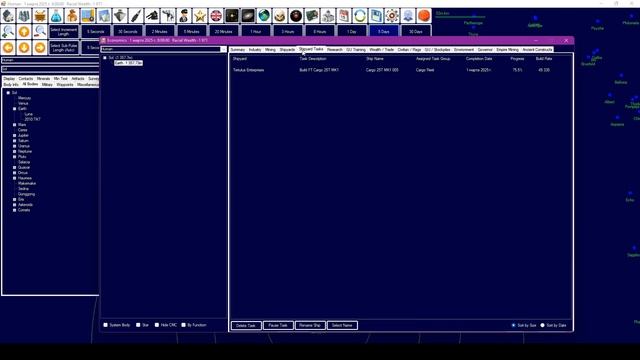The width and height of the screenshot is (640, 360).
Task: Open the Wealth / Trade tab
Action: tap(382, 49)
